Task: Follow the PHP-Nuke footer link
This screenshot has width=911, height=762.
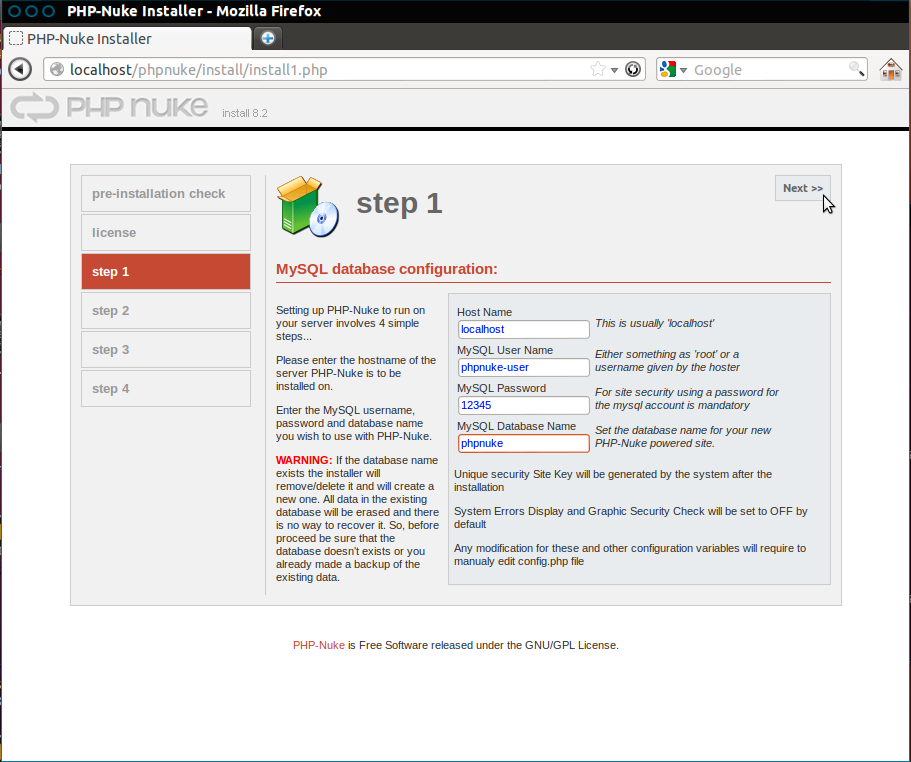Action: coord(318,645)
